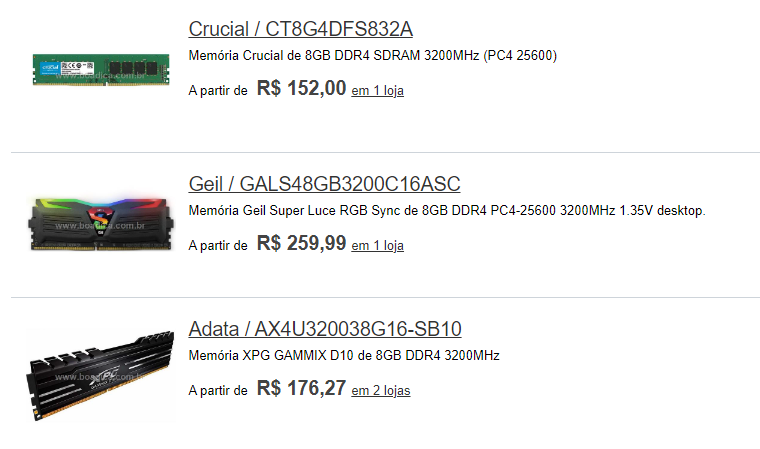Click the R$ 152,00 price

[301, 89]
